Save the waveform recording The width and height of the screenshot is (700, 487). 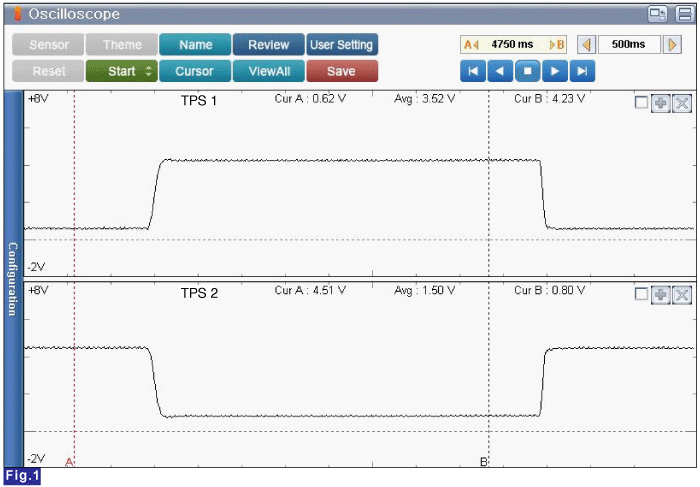(342, 71)
